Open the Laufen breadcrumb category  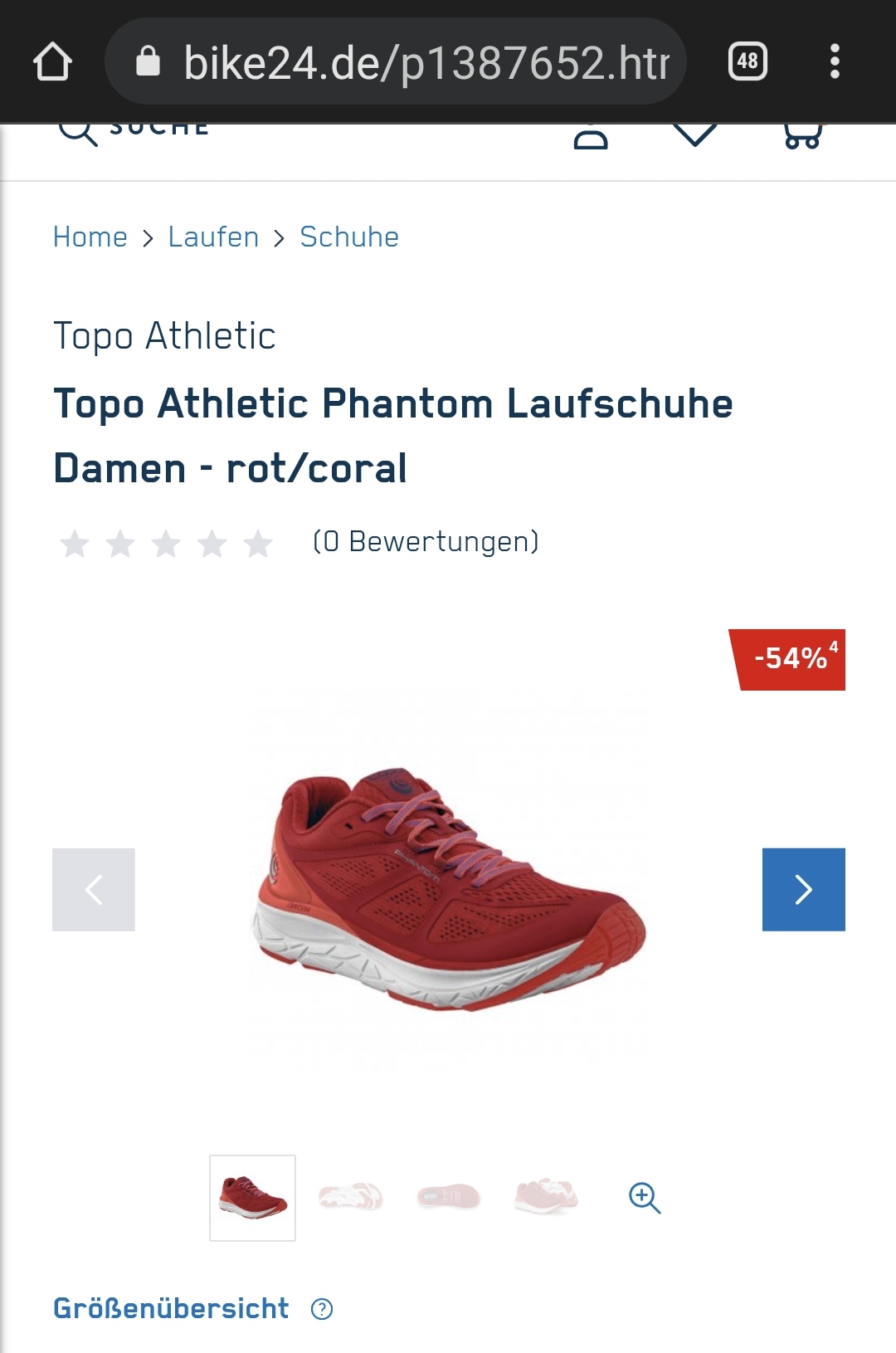tap(213, 237)
